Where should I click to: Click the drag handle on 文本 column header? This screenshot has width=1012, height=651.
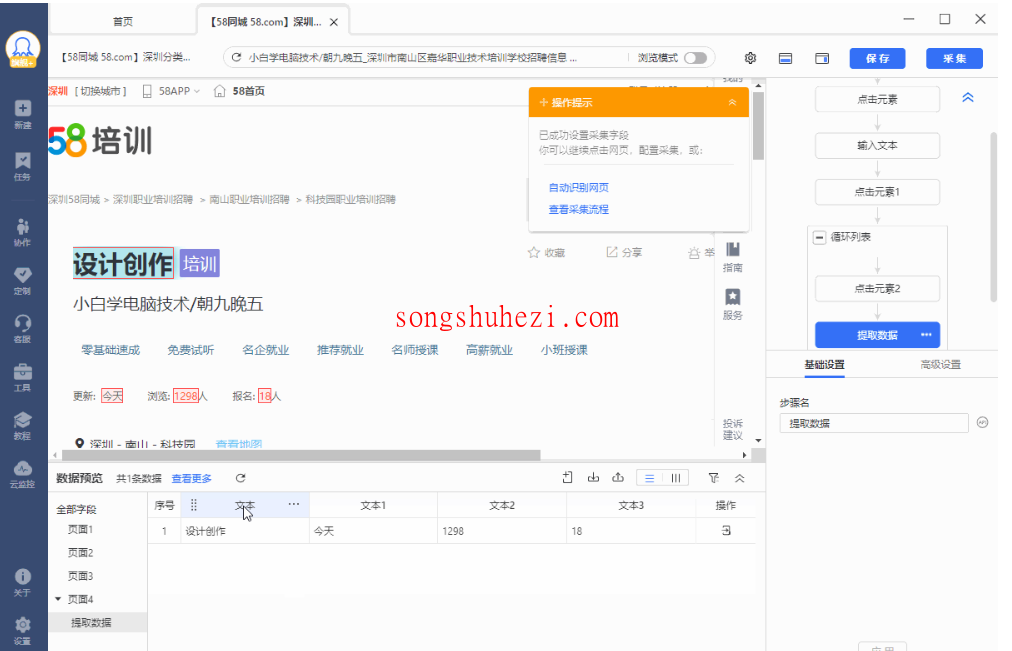pyautogui.click(x=194, y=505)
